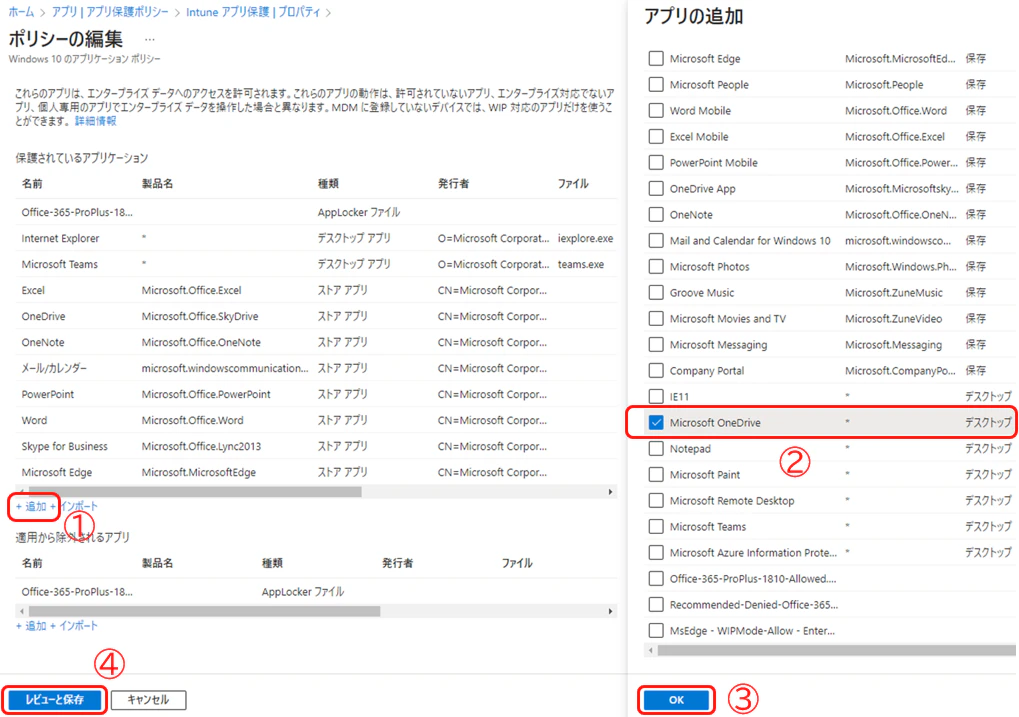
Task: Check the Notepad checkbox
Action: coord(656,449)
